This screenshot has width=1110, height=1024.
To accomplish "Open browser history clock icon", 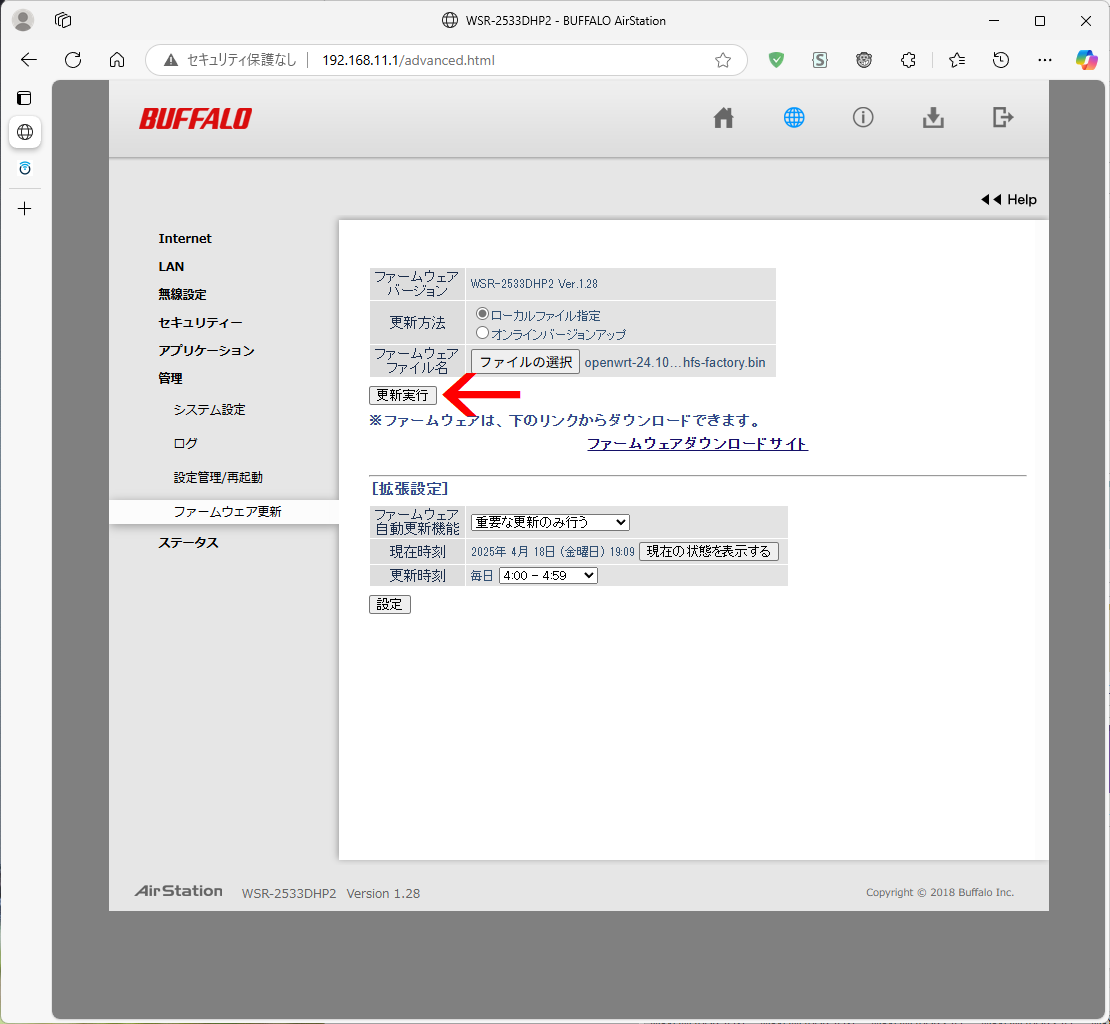I will point(1000,60).
